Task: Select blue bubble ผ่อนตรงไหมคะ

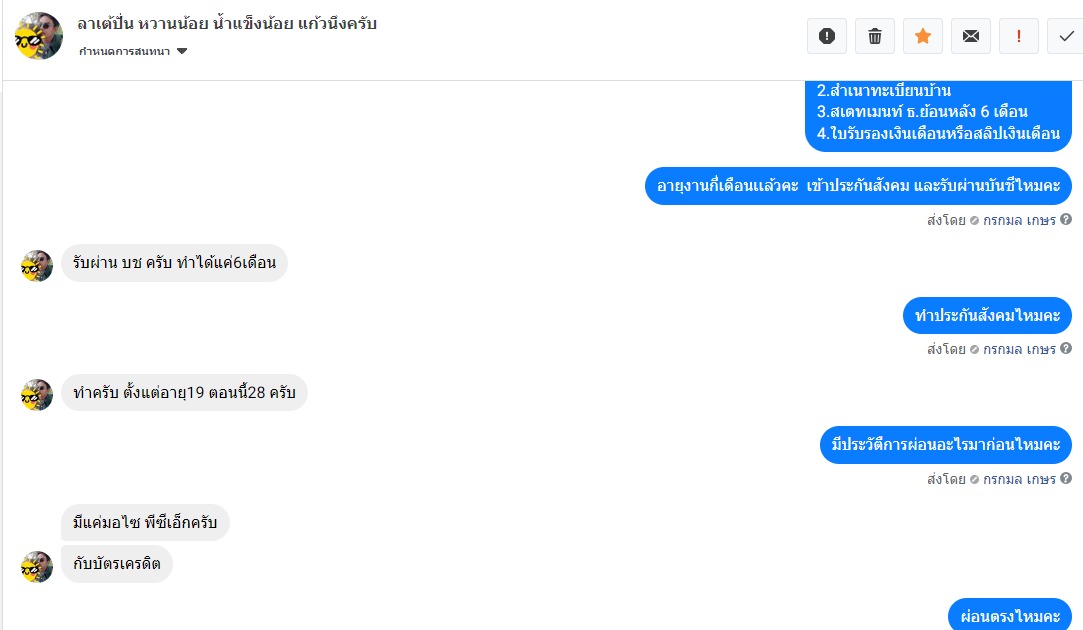Action: [1010, 615]
